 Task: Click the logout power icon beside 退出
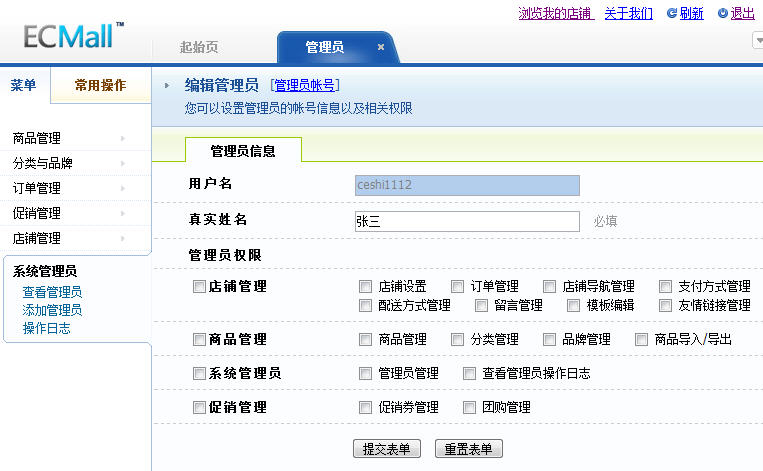pyautogui.click(x=722, y=13)
